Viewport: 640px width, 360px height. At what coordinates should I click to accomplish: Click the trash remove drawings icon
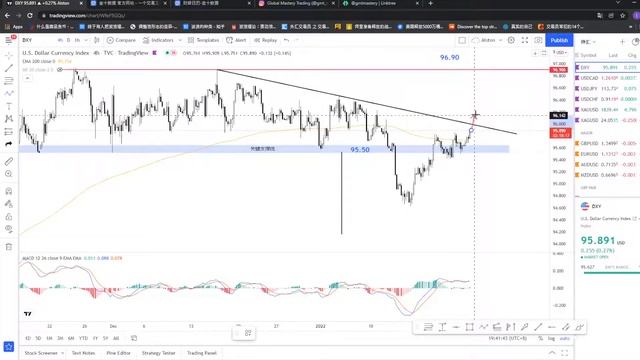(x=9, y=247)
